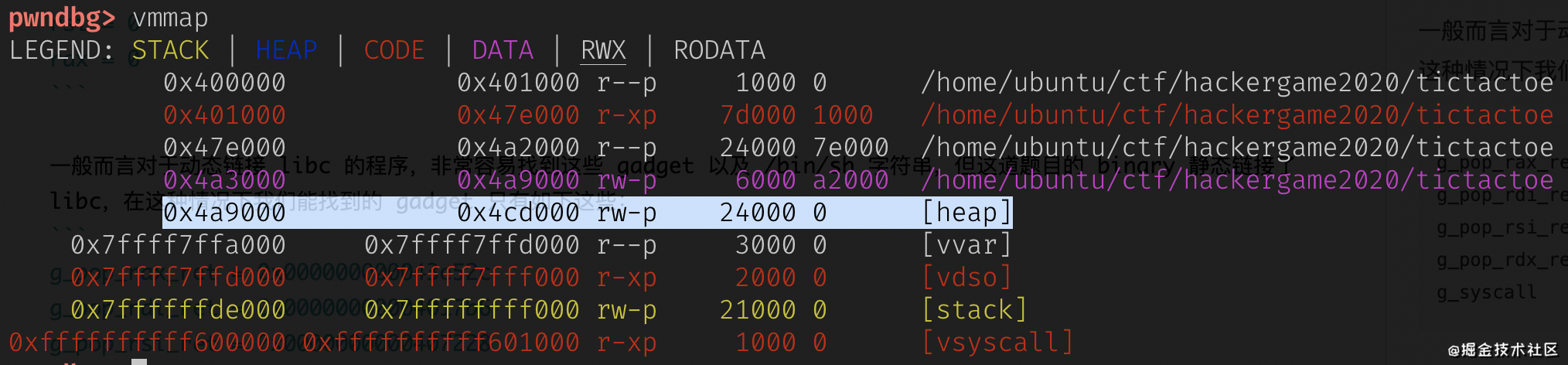Click vvar start address 0x7ffff7ffa000

coord(178,245)
